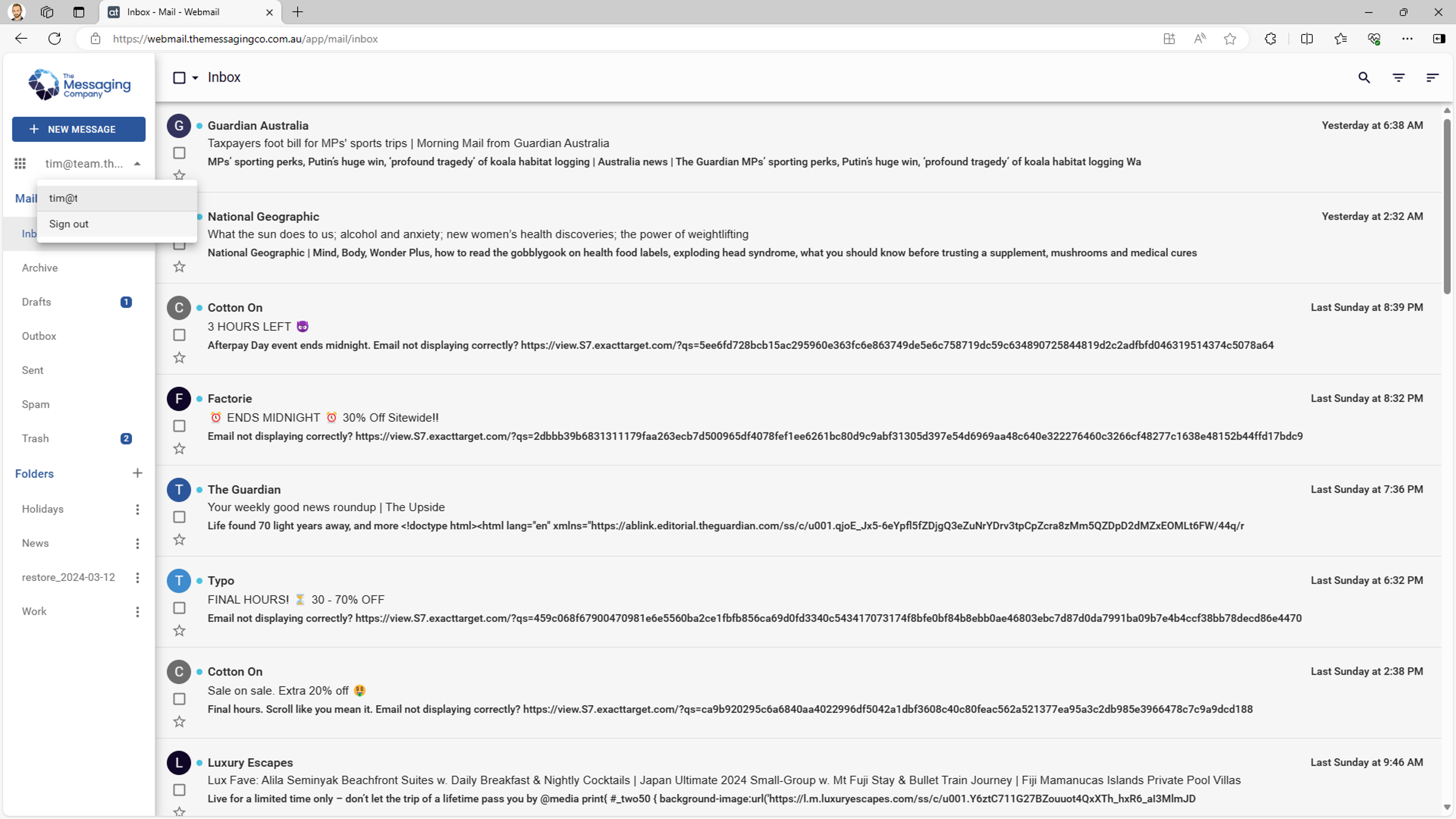Screen dimensions: 1456x819
Task: Open options for restore_2024-03-12 folder
Action: [x=137, y=577]
